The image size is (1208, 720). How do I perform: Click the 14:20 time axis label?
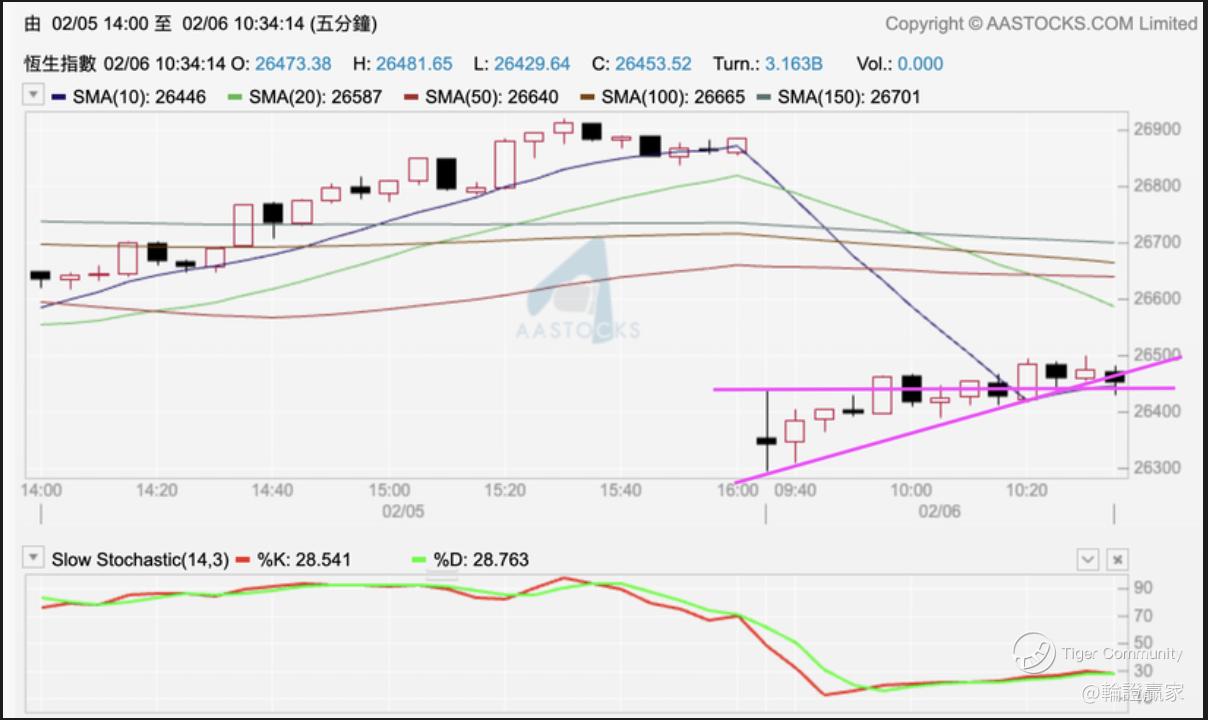pyautogui.click(x=157, y=490)
